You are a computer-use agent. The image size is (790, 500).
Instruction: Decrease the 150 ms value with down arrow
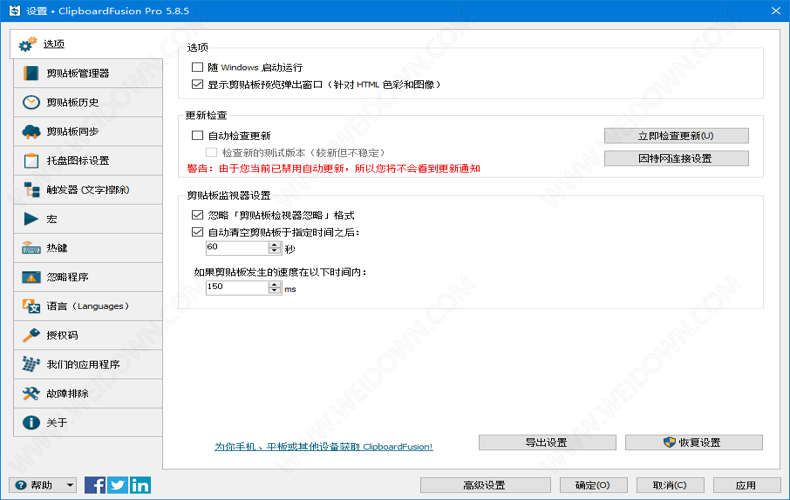tap(275, 290)
